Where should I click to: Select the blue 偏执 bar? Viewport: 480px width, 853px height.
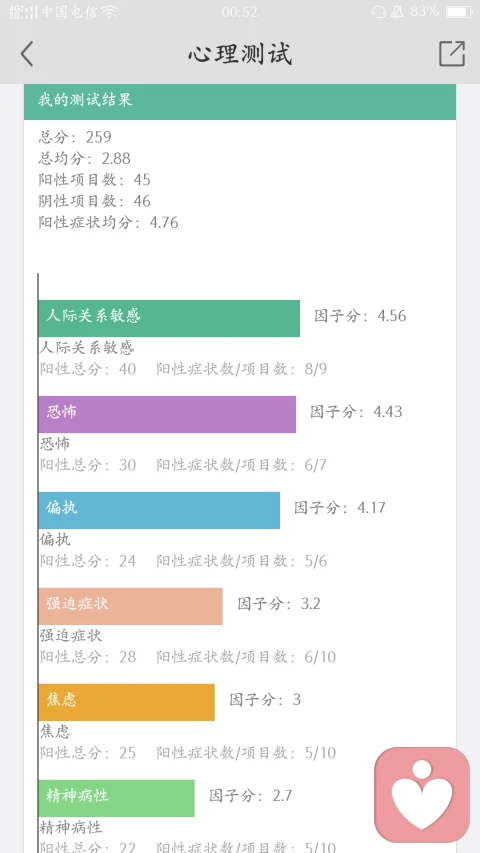(x=159, y=510)
